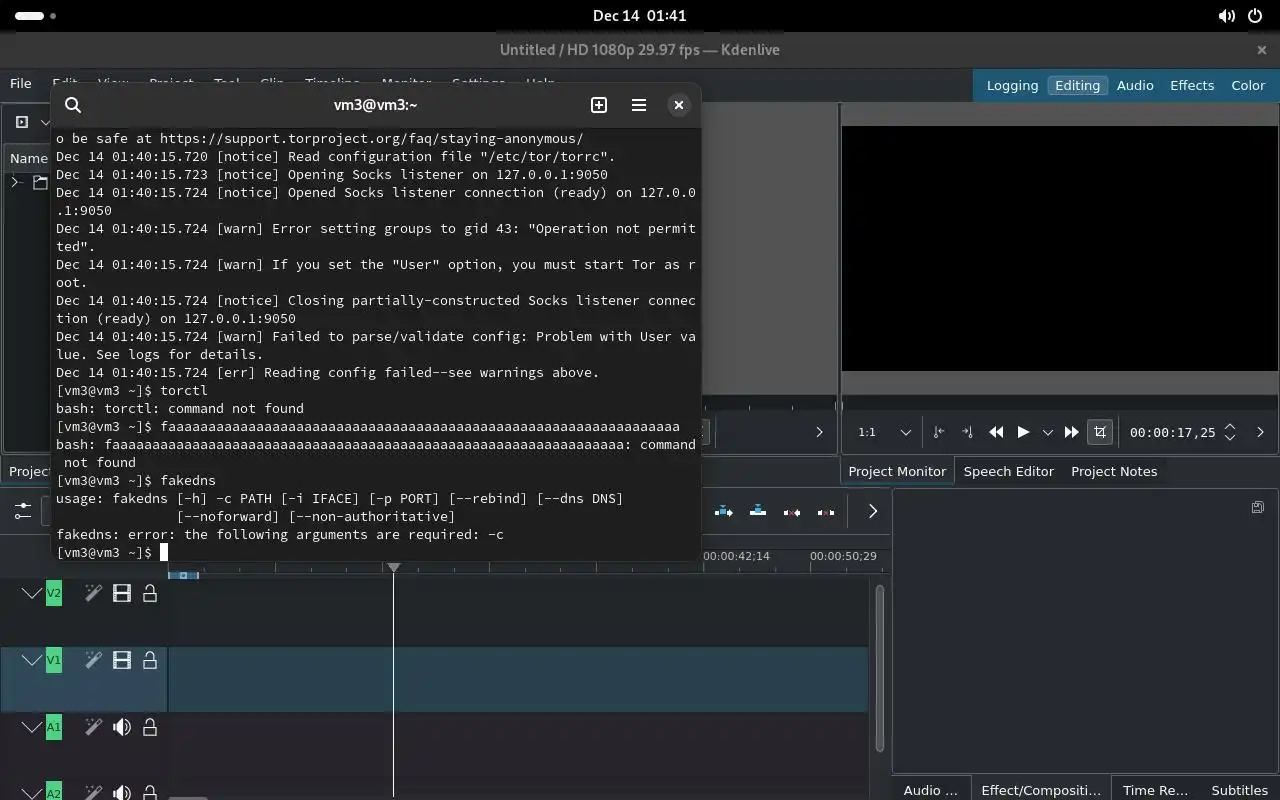1280x800 pixels.
Task: Open the system power menu icon
Action: pyautogui.click(x=1255, y=16)
